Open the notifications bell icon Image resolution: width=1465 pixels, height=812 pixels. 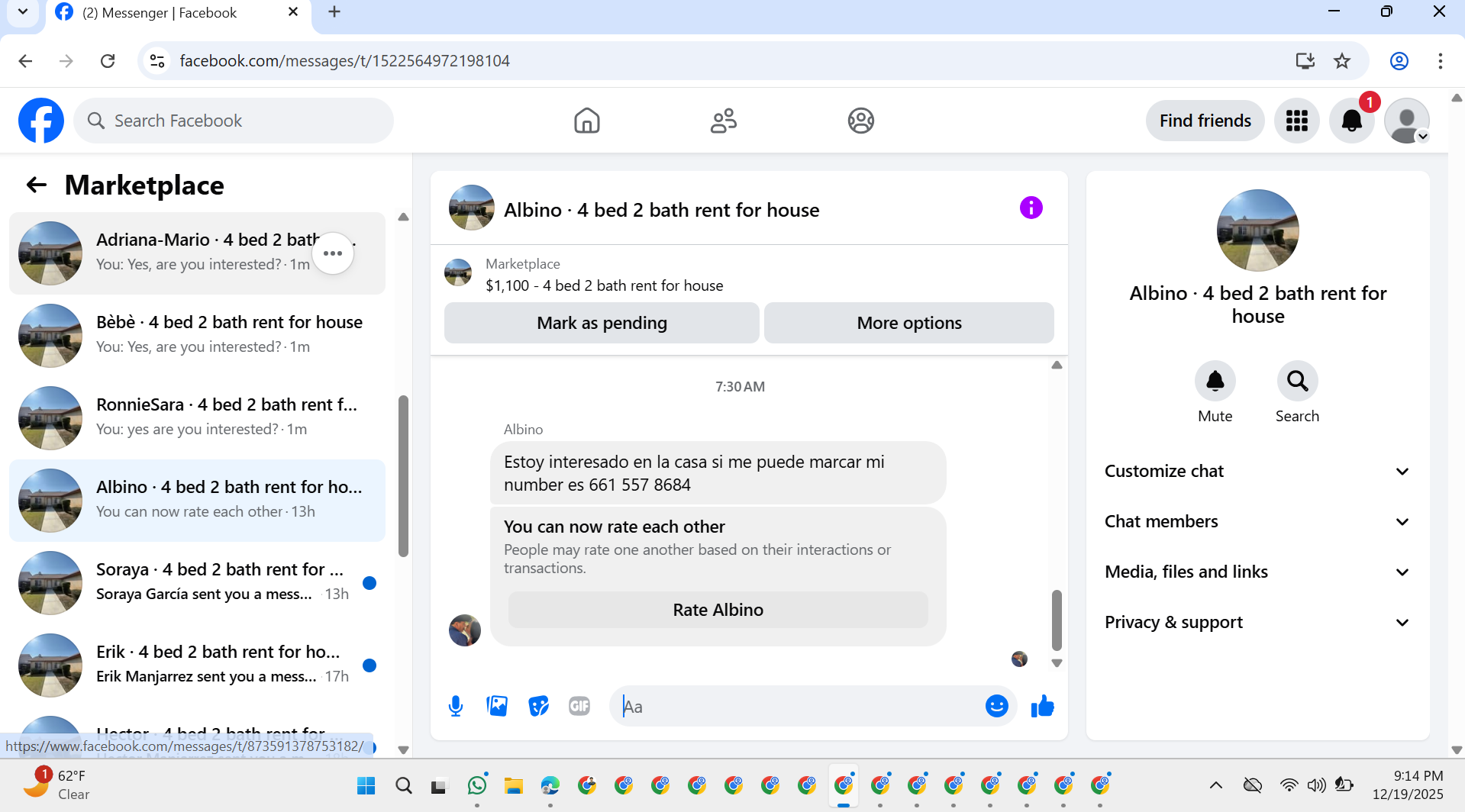click(x=1351, y=121)
